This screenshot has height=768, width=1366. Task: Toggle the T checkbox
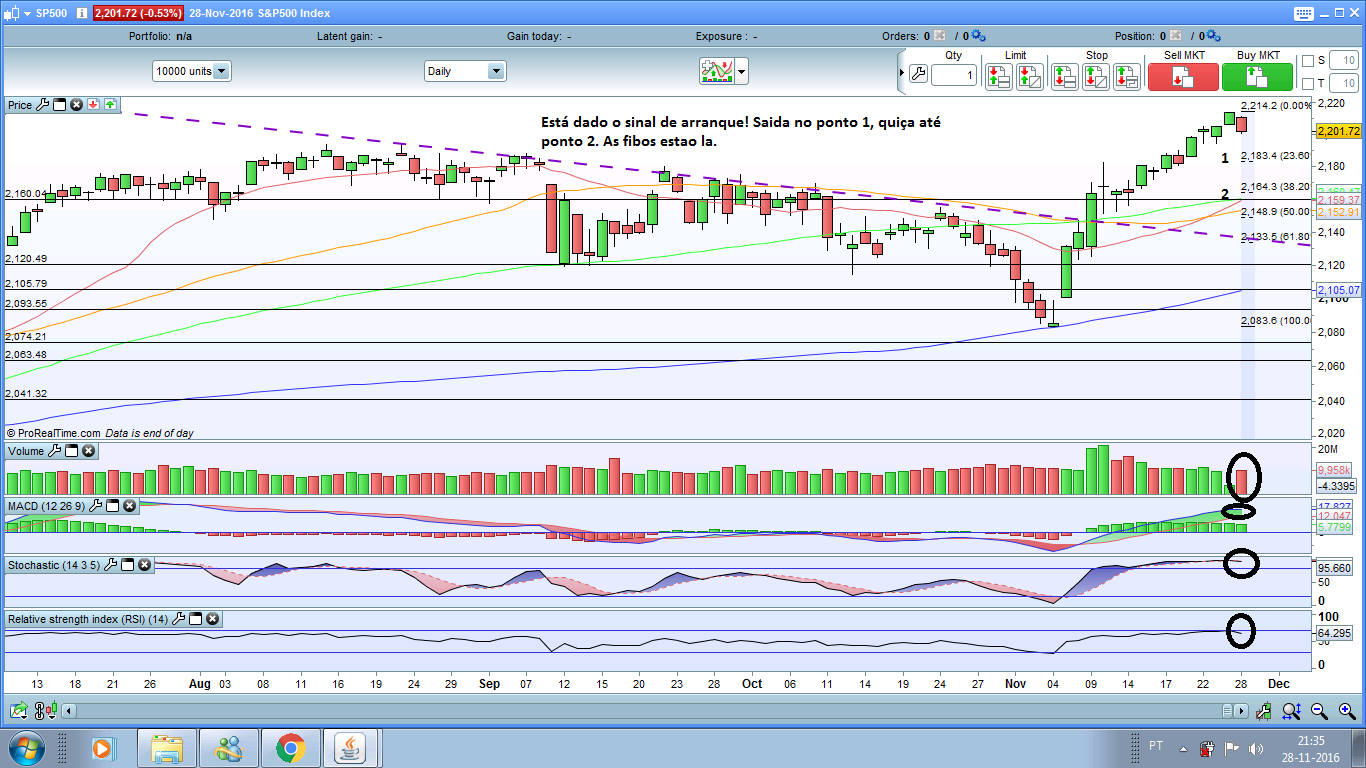click(1308, 83)
